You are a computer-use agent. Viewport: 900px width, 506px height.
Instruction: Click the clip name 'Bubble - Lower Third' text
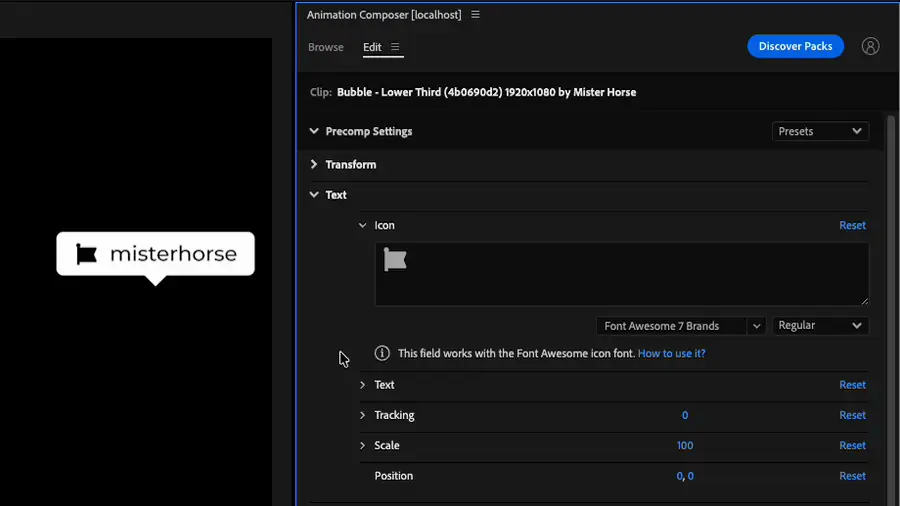[486, 92]
